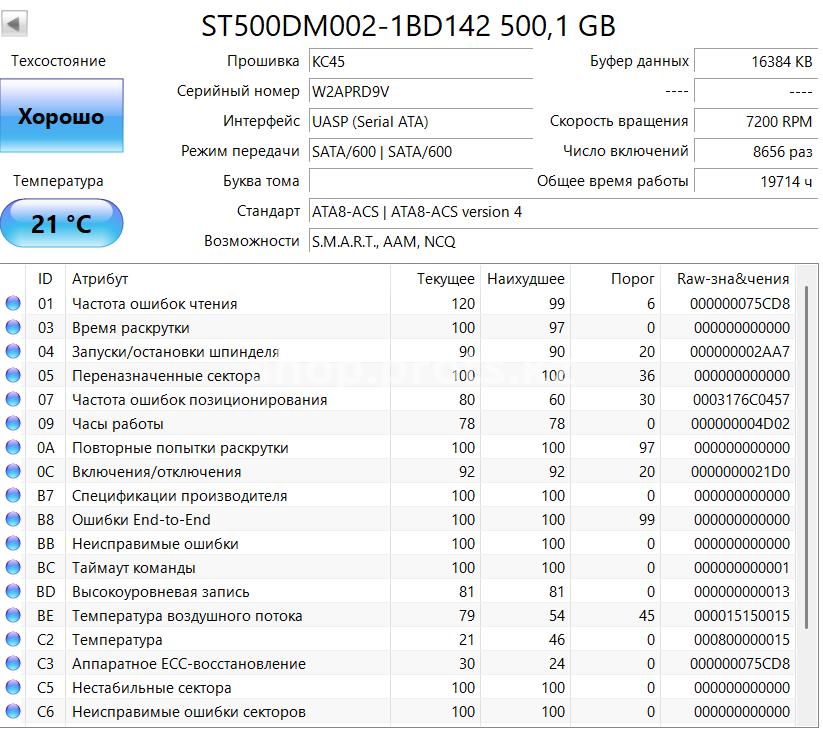Click the Raw-значения column header
This screenshot has height=734, width=823.
click(735, 279)
